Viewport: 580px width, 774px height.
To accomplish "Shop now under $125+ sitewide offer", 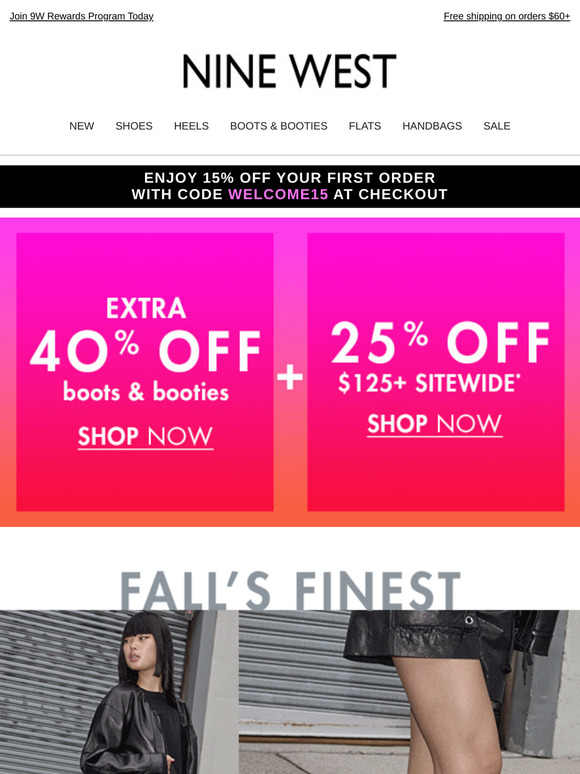I will pyautogui.click(x=434, y=424).
